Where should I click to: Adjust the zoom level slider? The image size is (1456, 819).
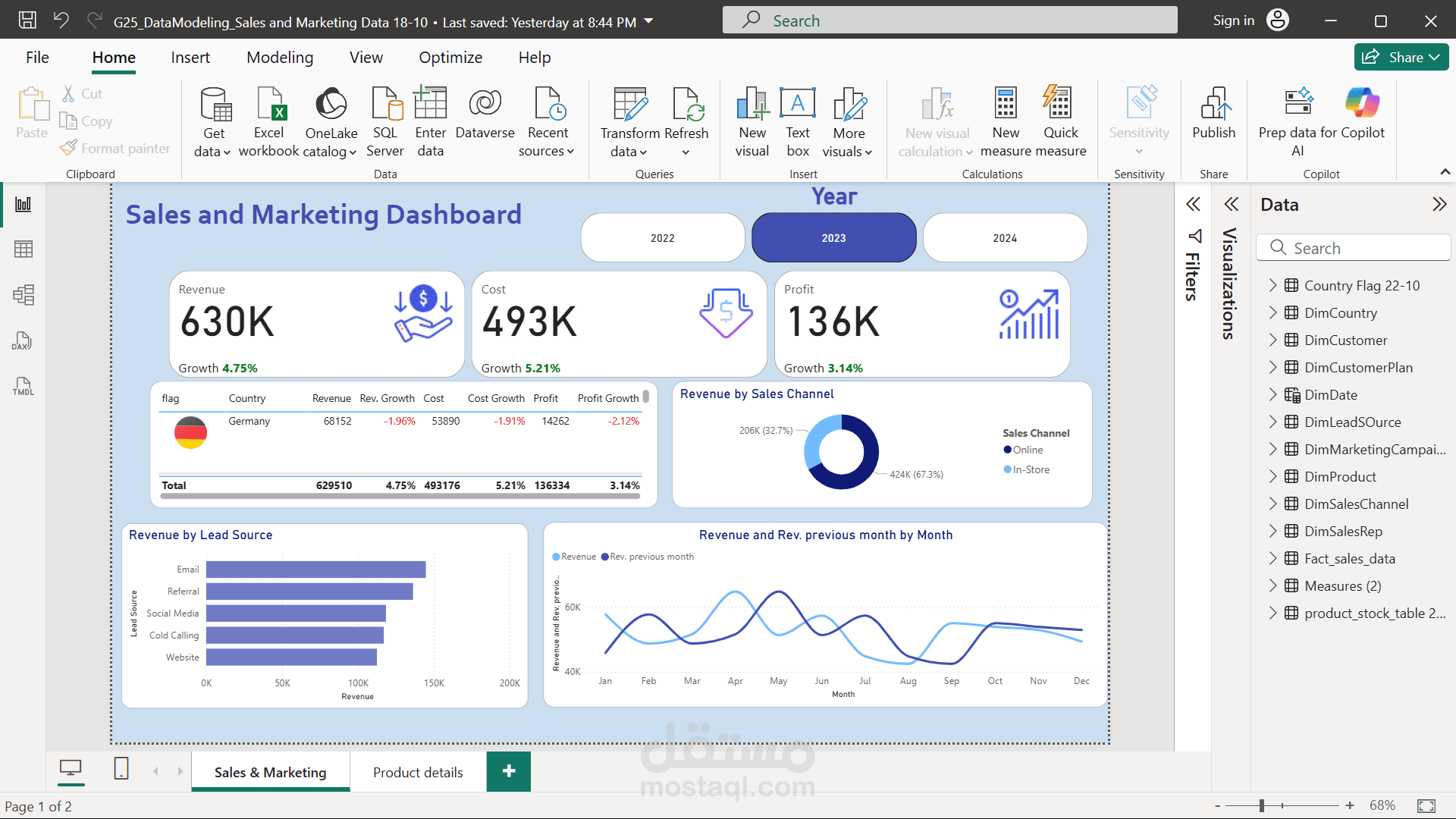(1262, 805)
